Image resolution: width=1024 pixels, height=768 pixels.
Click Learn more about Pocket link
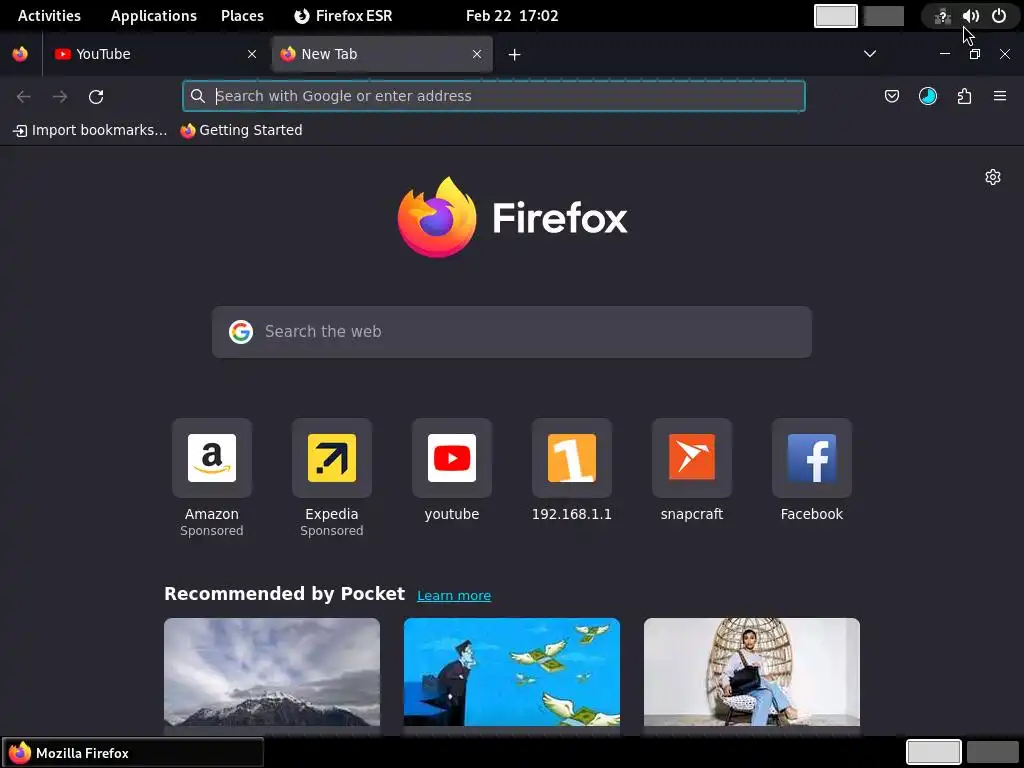[454, 596]
